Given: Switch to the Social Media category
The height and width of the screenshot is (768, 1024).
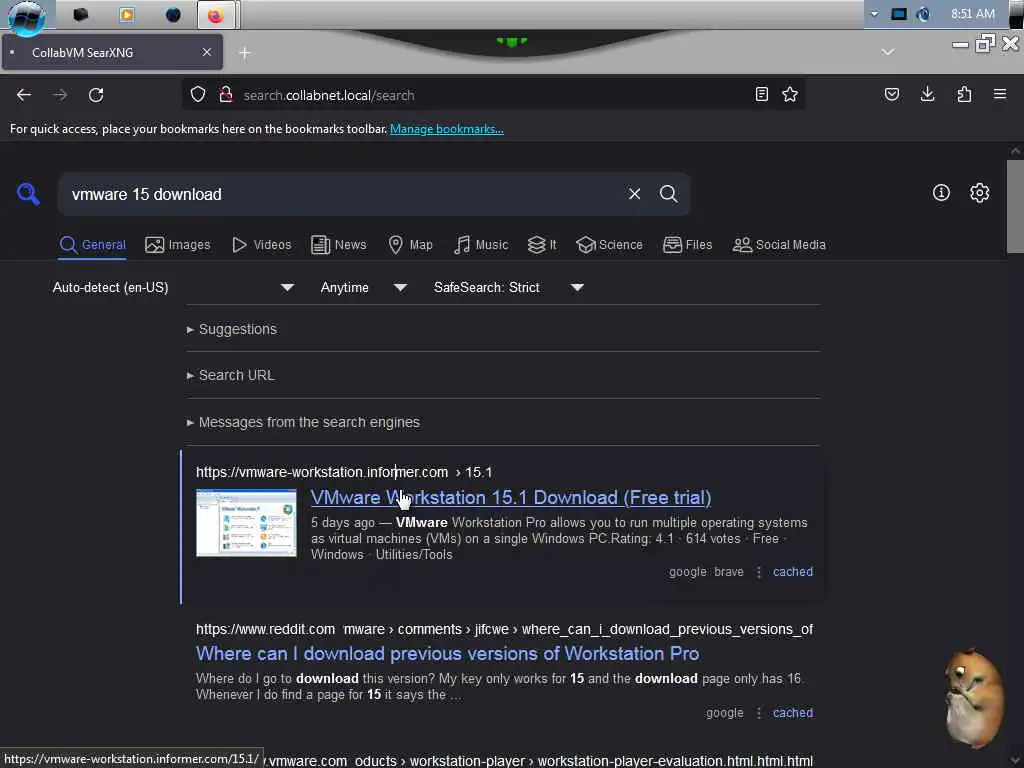Looking at the screenshot, I should (x=779, y=245).
